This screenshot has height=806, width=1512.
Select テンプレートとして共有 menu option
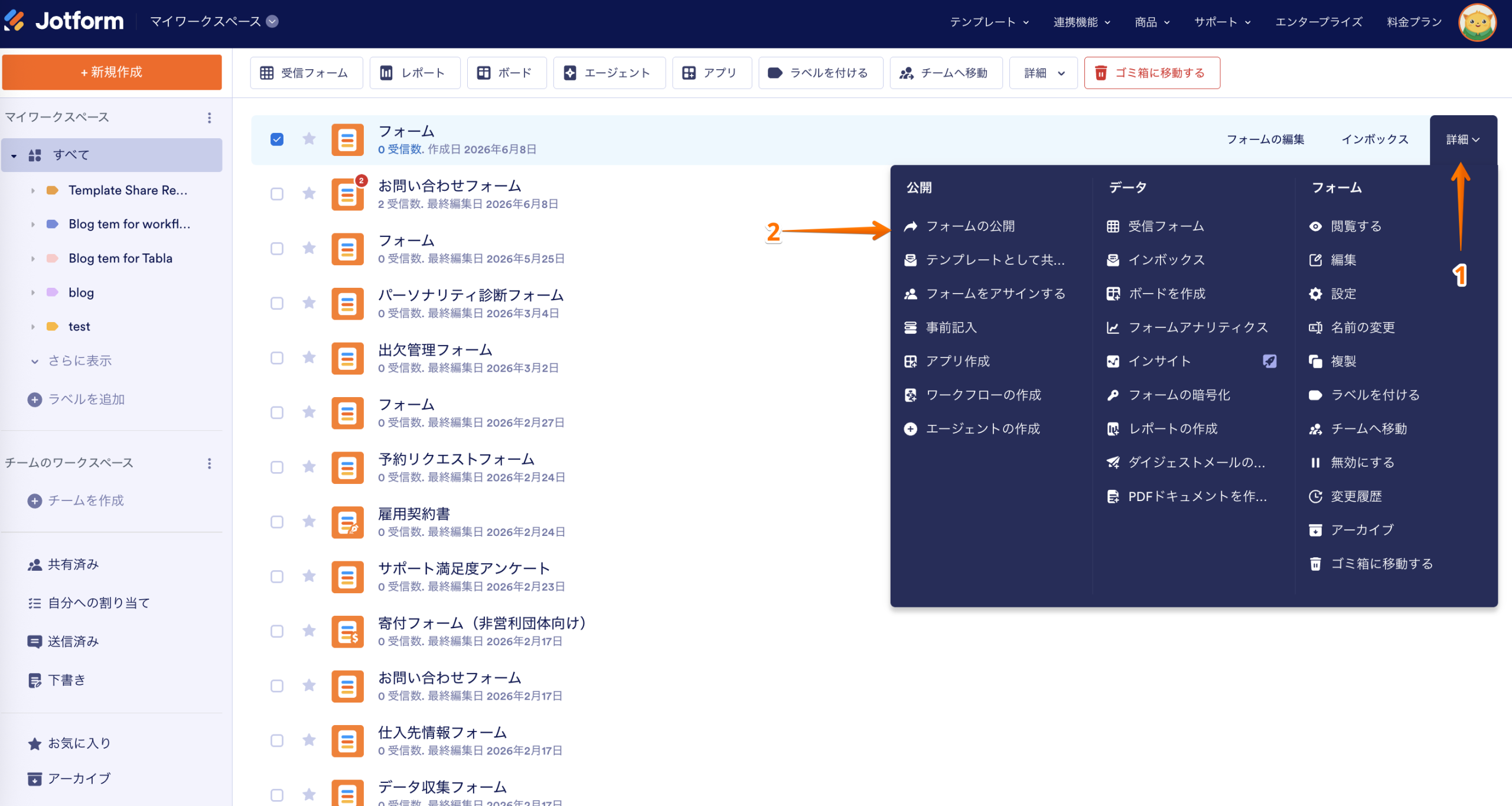point(985,260)
